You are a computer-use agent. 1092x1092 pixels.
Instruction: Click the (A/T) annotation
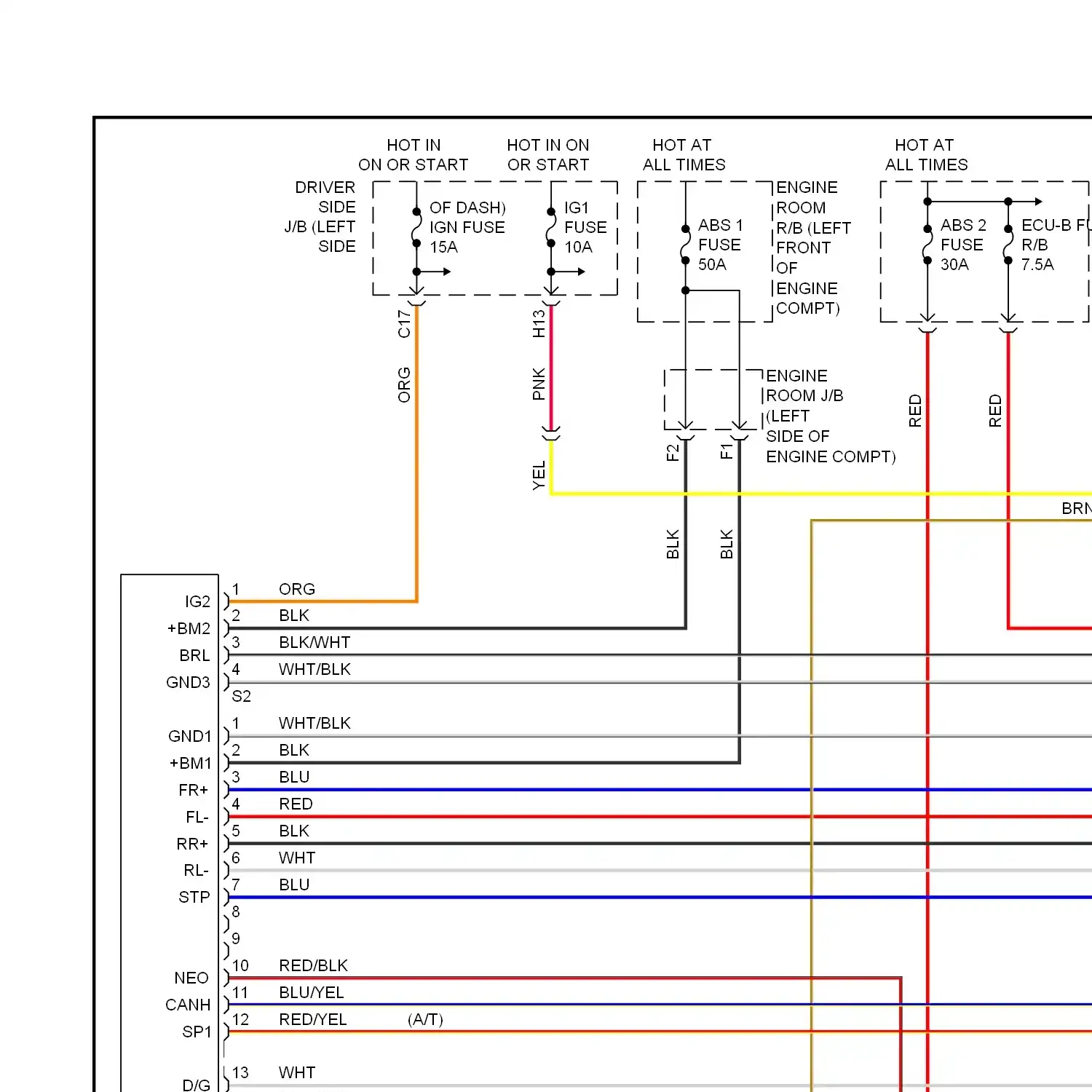pyautogui.click(x=426, y=1019)
